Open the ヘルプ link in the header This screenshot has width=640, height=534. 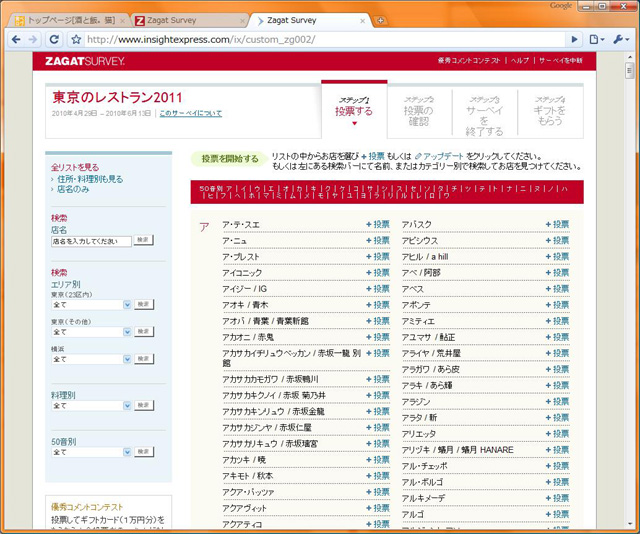[x=520, y=61]
